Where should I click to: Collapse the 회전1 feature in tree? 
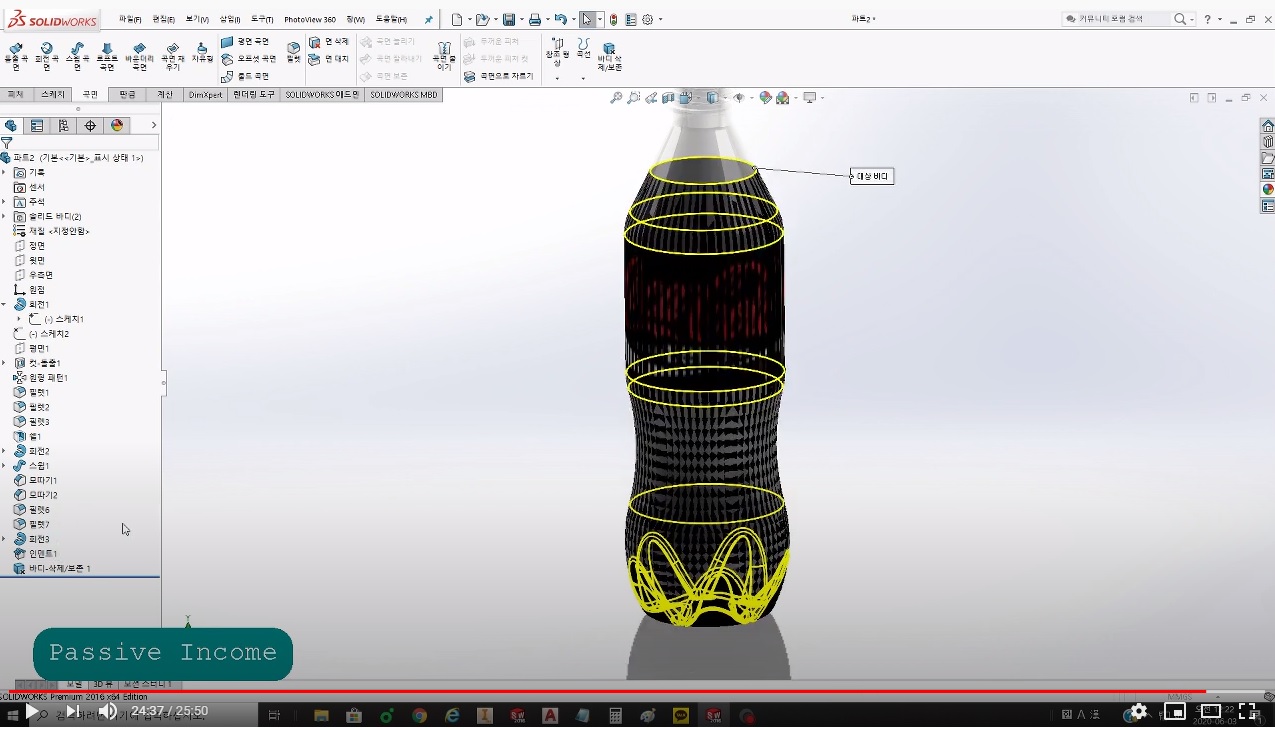[x=4, y=304]
